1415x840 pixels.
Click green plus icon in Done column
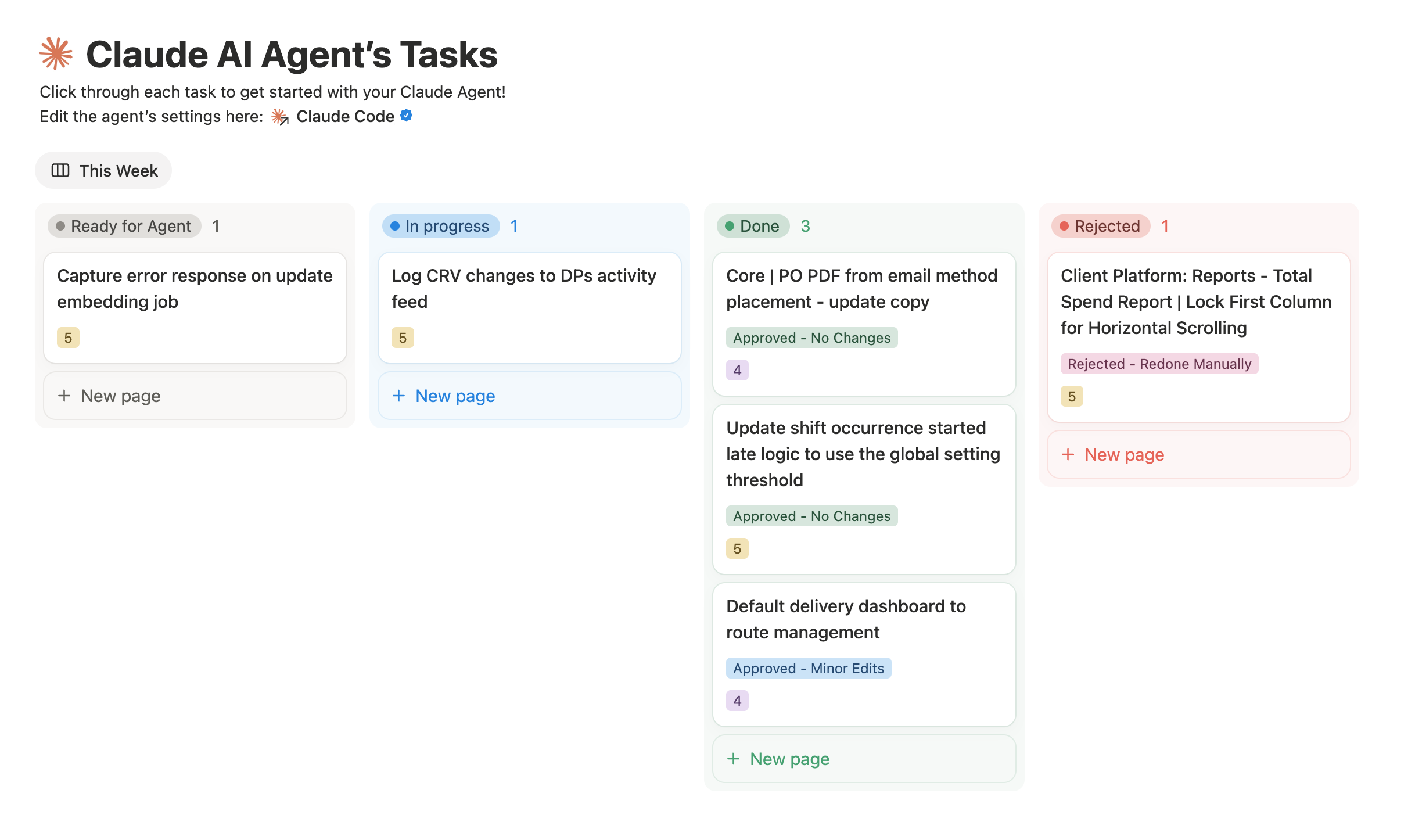tap(733, 759)
